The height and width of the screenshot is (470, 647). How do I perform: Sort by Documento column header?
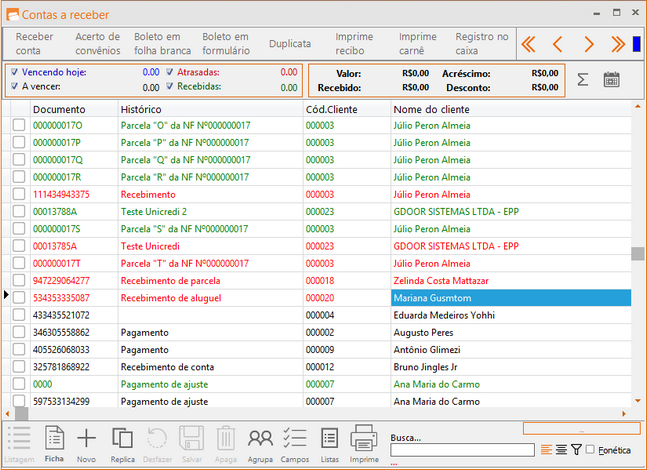tap(74, 109)
